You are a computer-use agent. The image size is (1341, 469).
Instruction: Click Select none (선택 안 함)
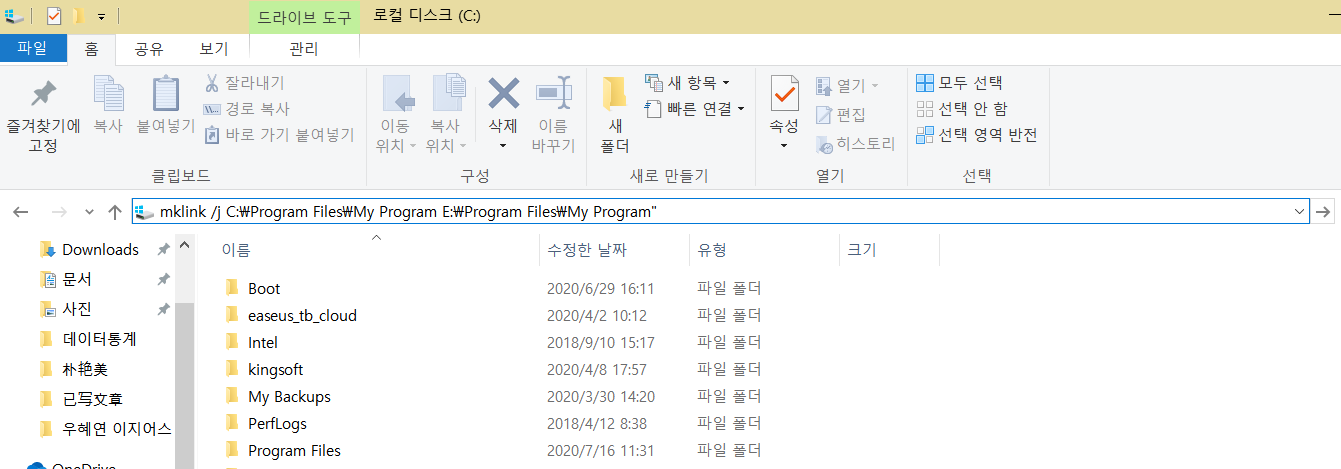(x=962, y=109)
